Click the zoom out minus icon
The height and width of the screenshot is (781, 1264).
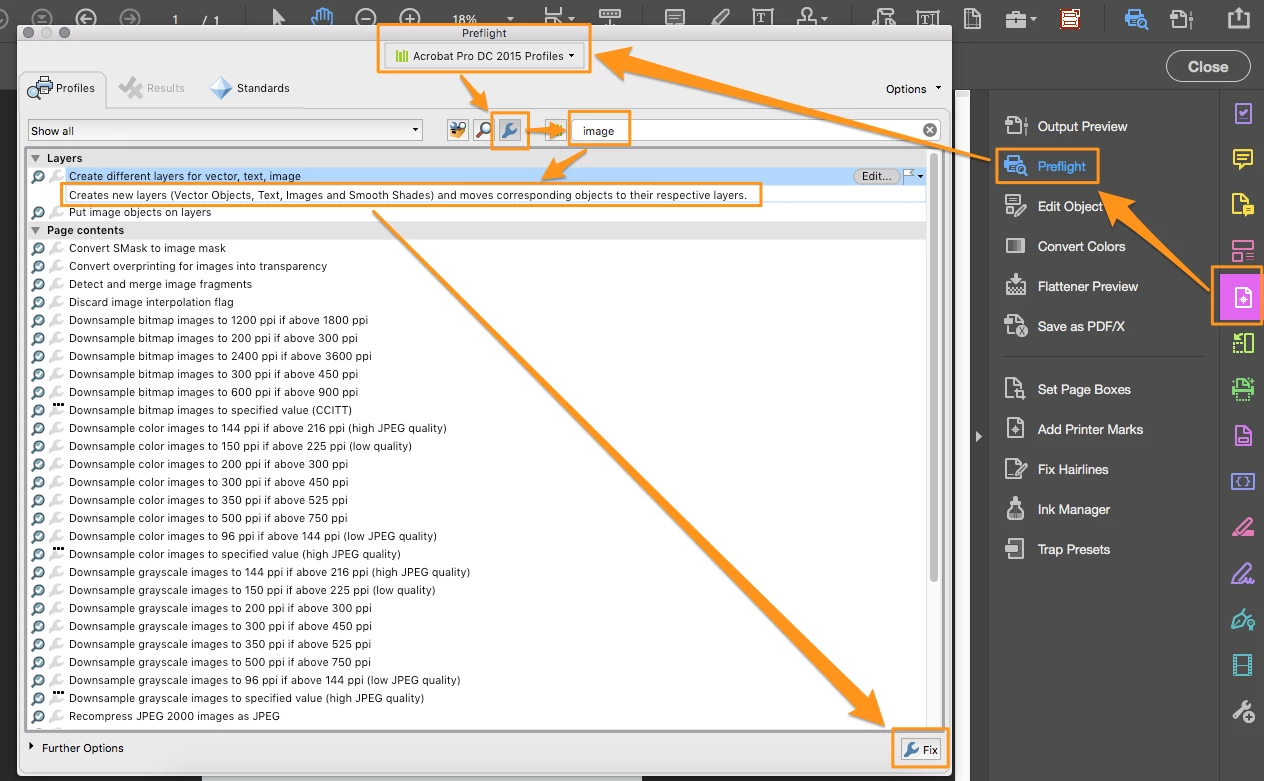(366, 18)
